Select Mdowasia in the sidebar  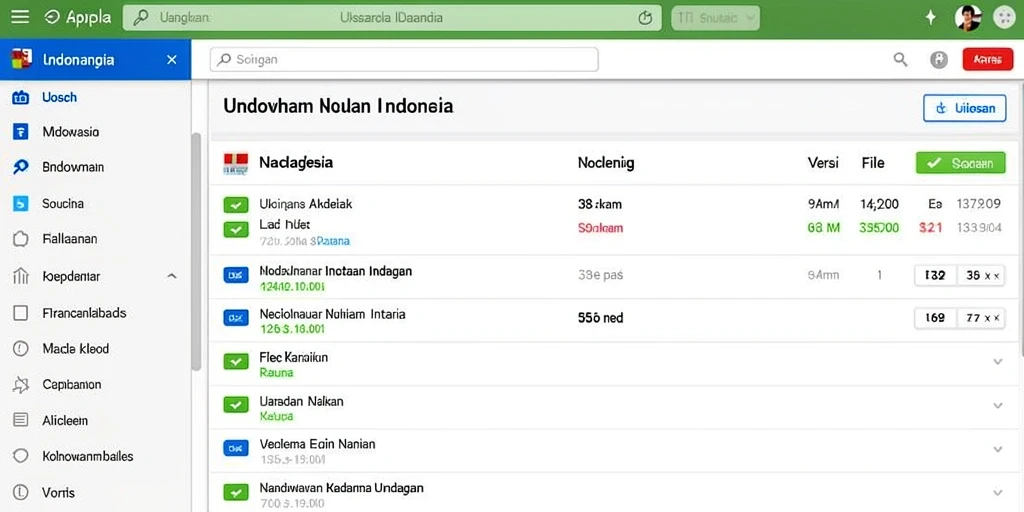(x=71, y=132)
